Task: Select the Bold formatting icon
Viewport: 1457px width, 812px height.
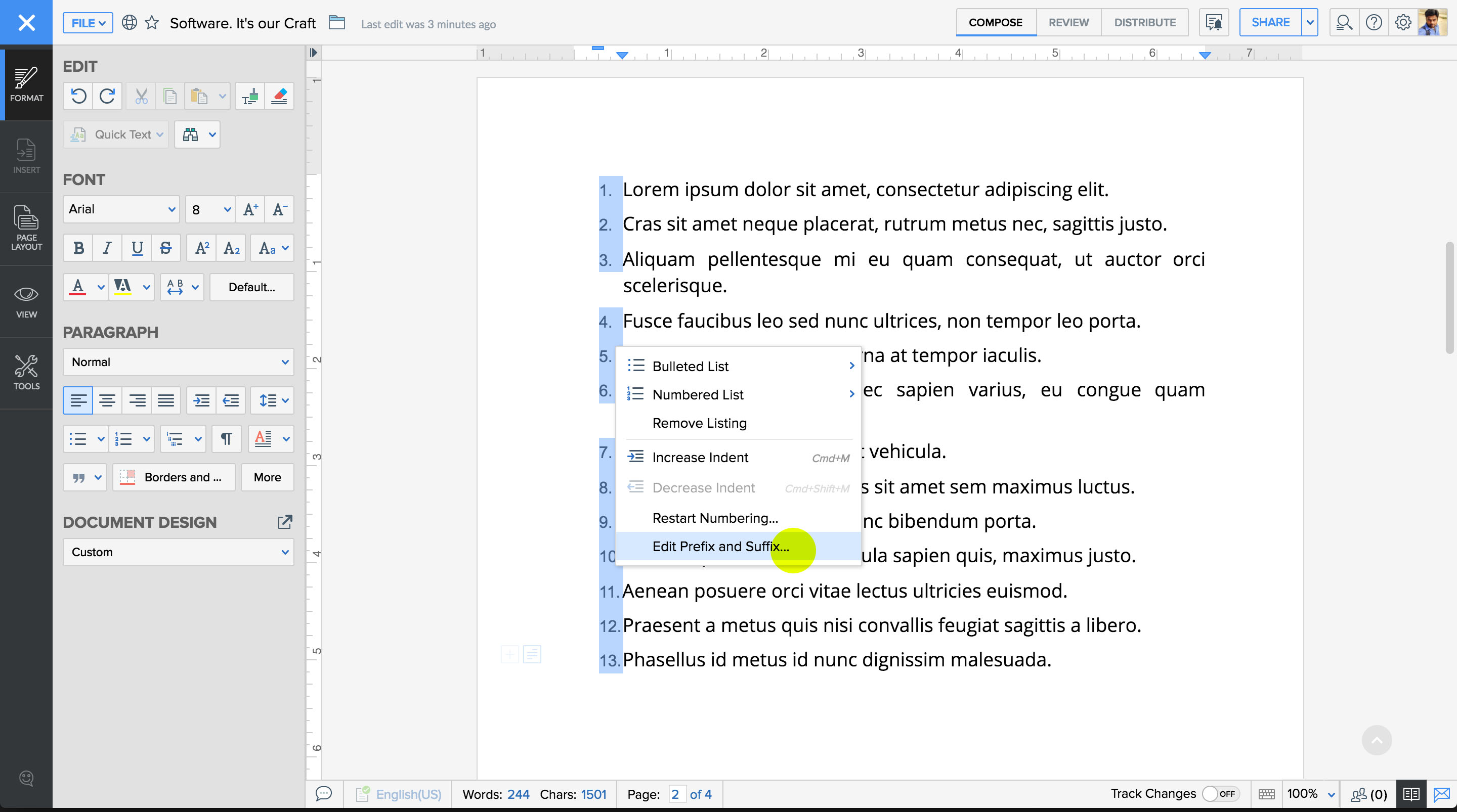Action: tap(78, 248)
